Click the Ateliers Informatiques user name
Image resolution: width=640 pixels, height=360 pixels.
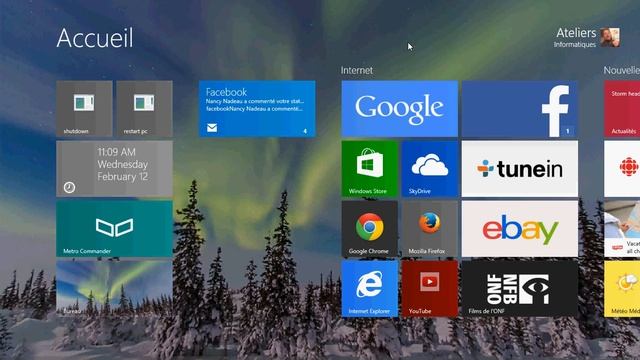click(x=576, y=37)
